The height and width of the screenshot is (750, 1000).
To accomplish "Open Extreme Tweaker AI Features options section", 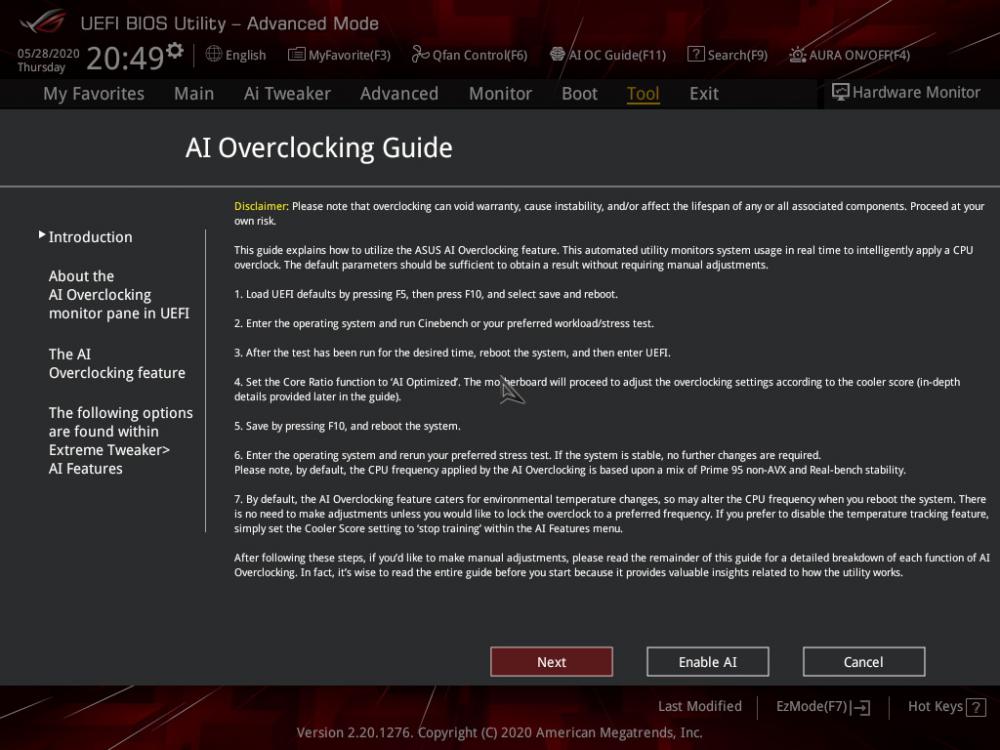I will [121, 441].
